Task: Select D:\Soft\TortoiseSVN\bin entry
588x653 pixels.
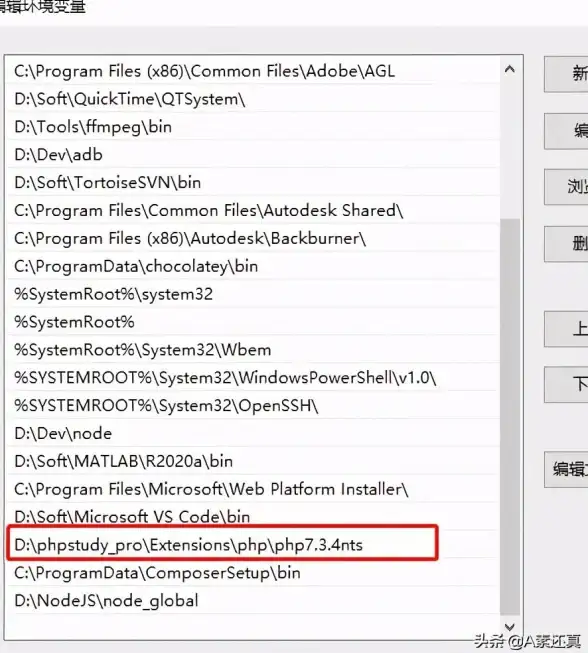Action: coord(253,183)
